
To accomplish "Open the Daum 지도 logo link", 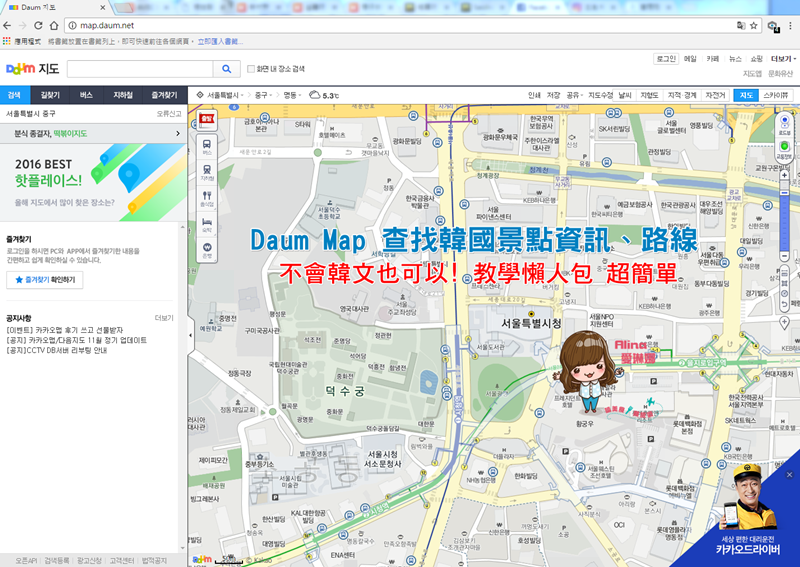I will click(33, 68).
